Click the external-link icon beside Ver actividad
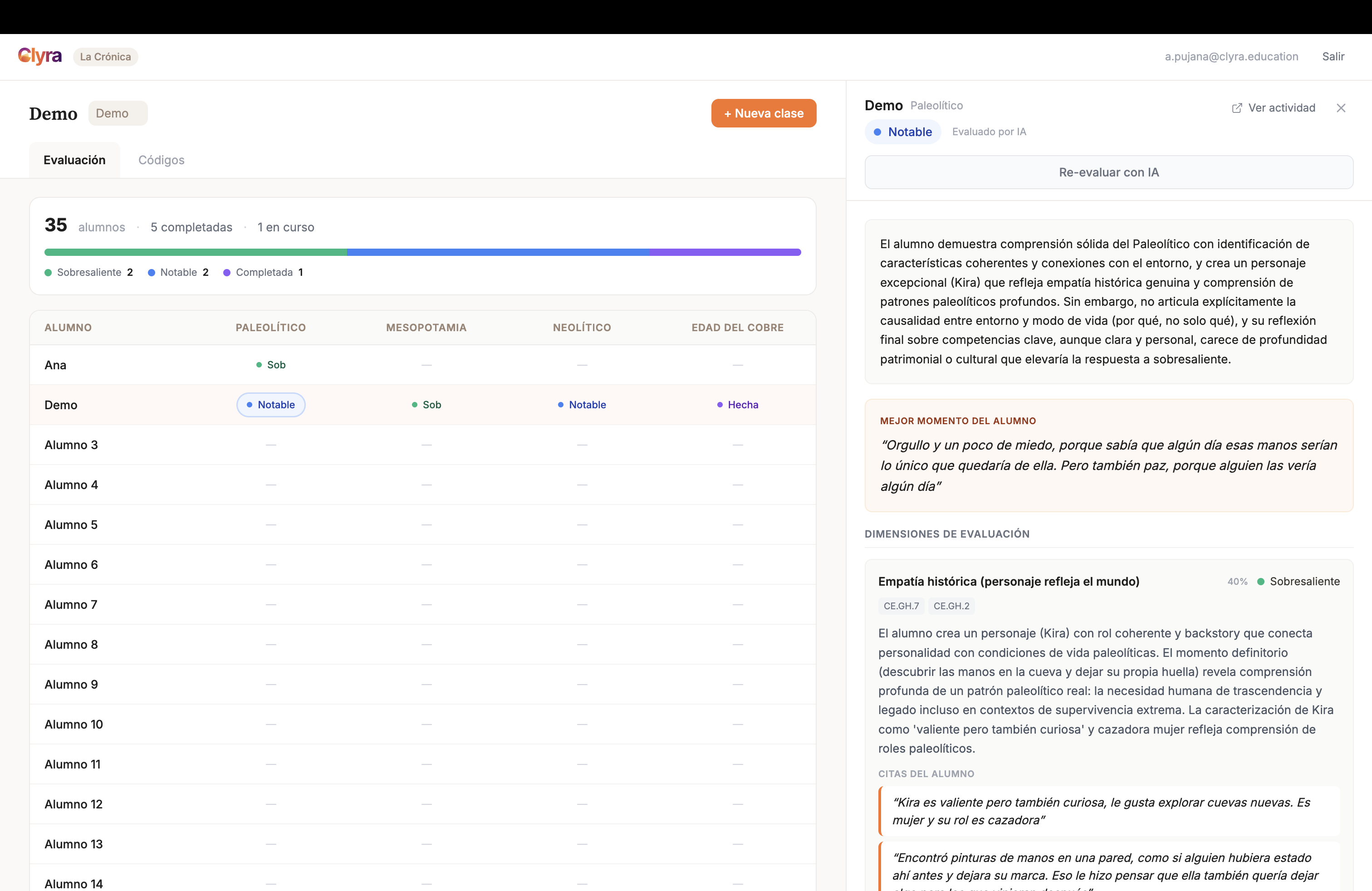Image resolution: width=1372 pixels, height=891 pixels. click(1236, 108)
